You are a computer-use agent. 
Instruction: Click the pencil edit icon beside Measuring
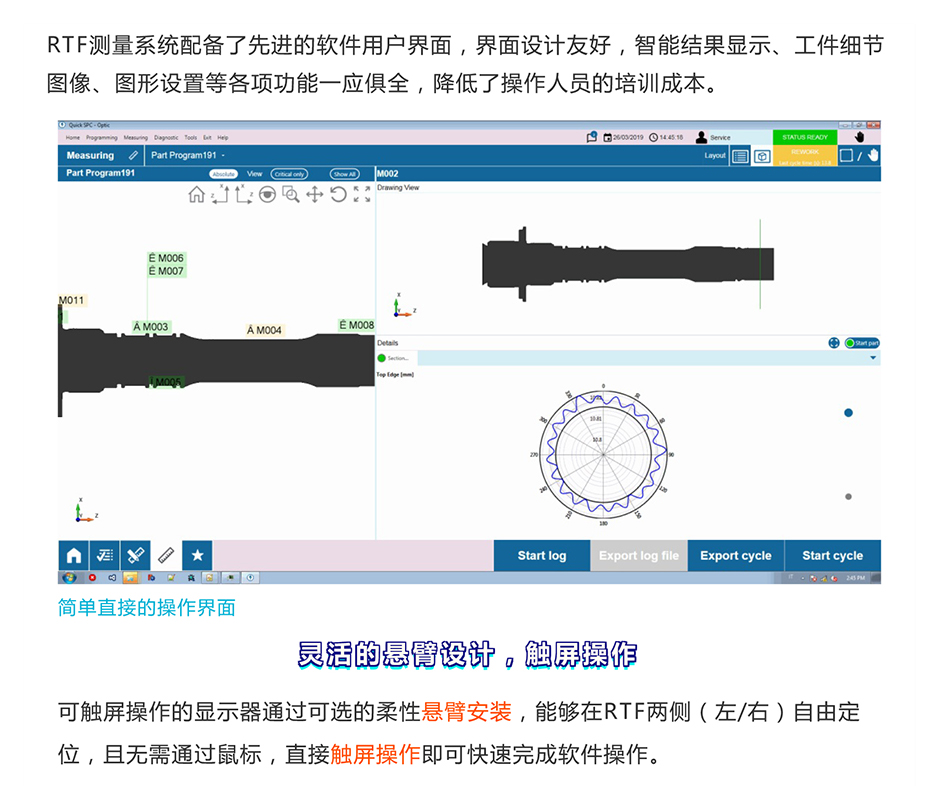pyautogui.click(x=133, y=155)
